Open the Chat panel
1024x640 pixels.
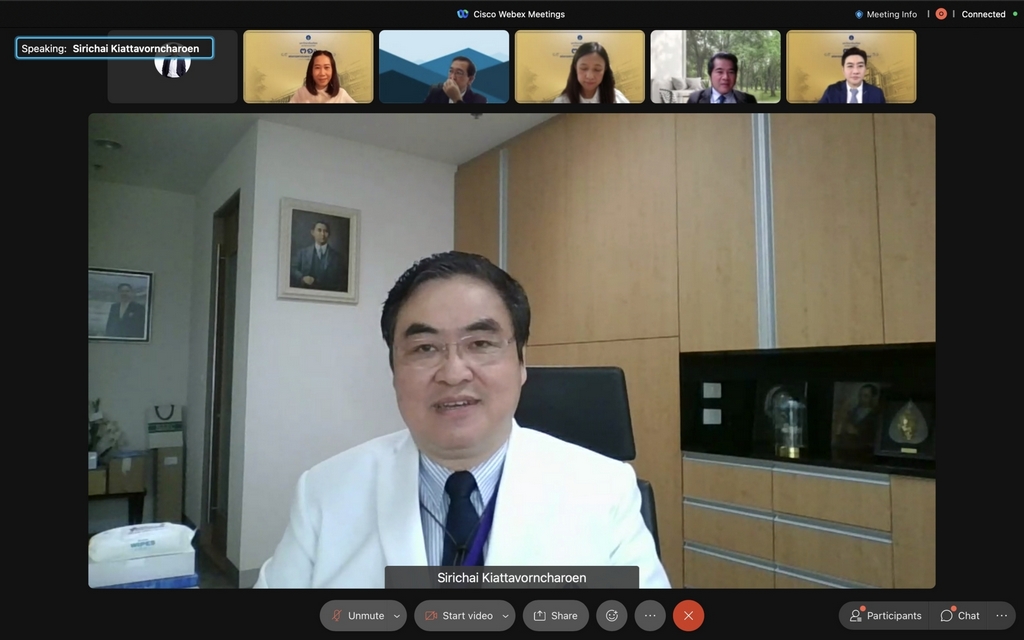pos(960,616)
